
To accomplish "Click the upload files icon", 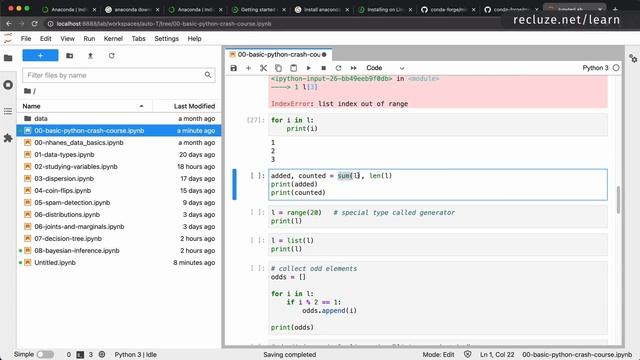I will click(90, 56).
